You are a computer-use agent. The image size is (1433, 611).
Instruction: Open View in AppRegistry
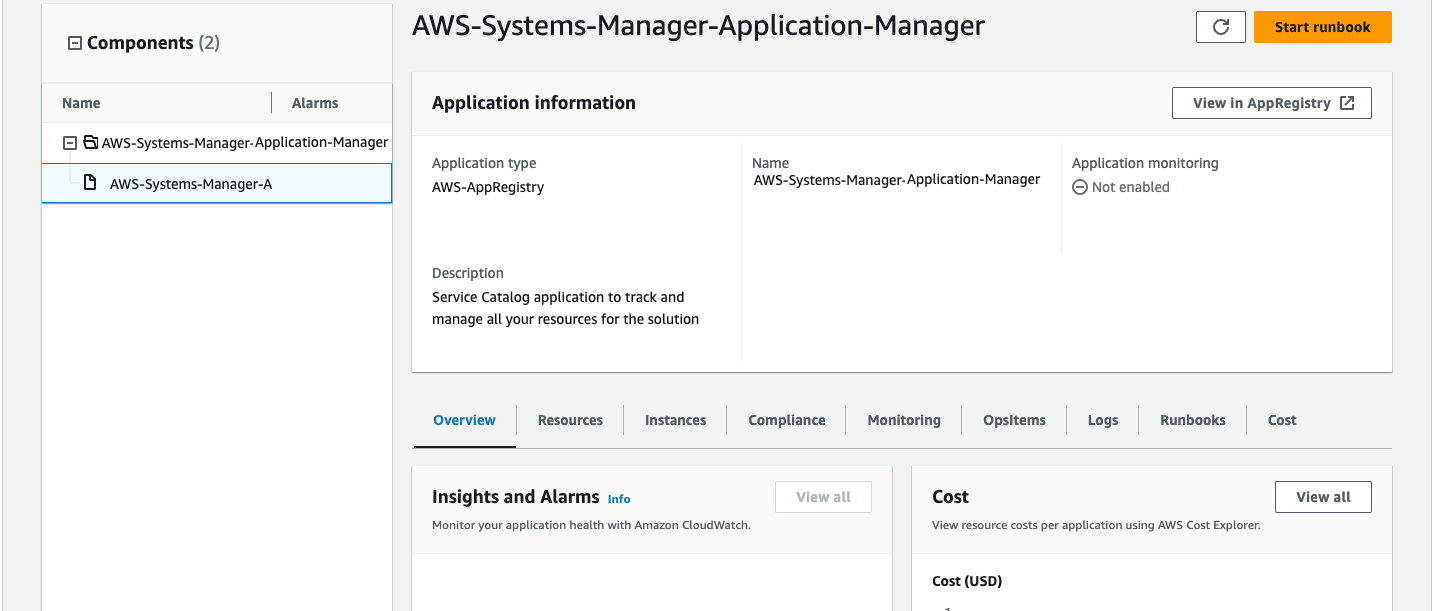1271,102
